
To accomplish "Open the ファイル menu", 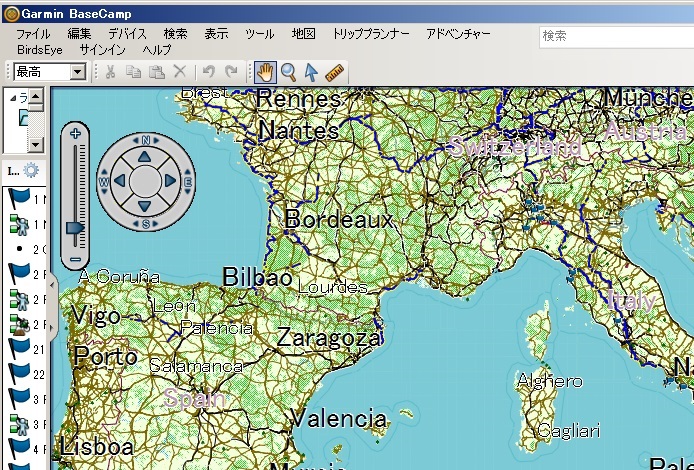I will tap(33, 34).
